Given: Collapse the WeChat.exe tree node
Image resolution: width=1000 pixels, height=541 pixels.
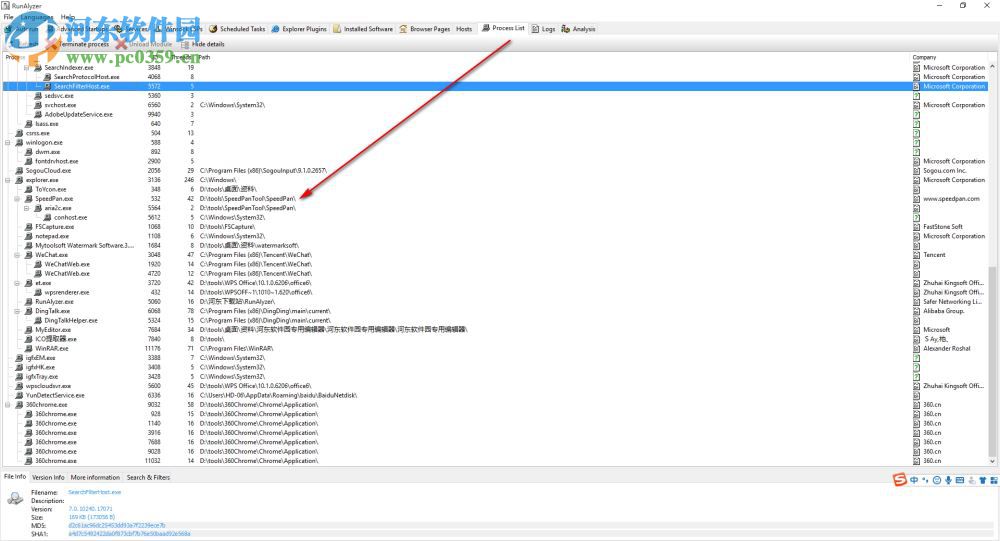Looking at the screenshot, I should point(17,255).
